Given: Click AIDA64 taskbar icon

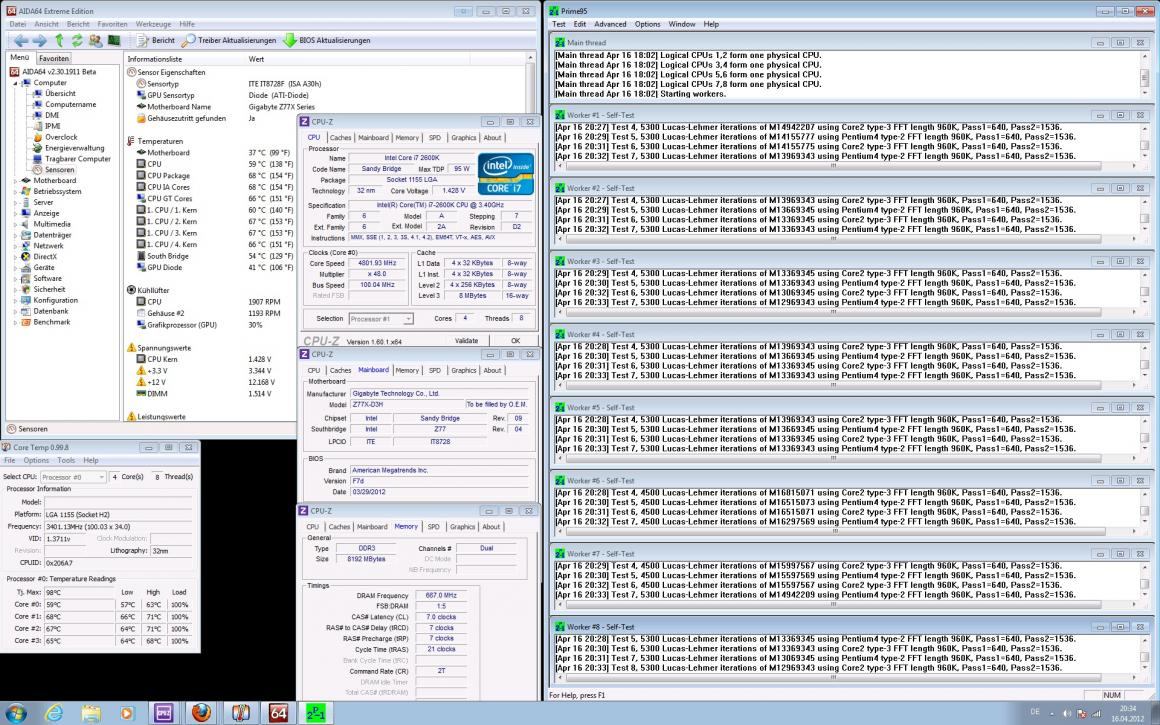Looking at the screenshot, I should (x=278, y=713).
